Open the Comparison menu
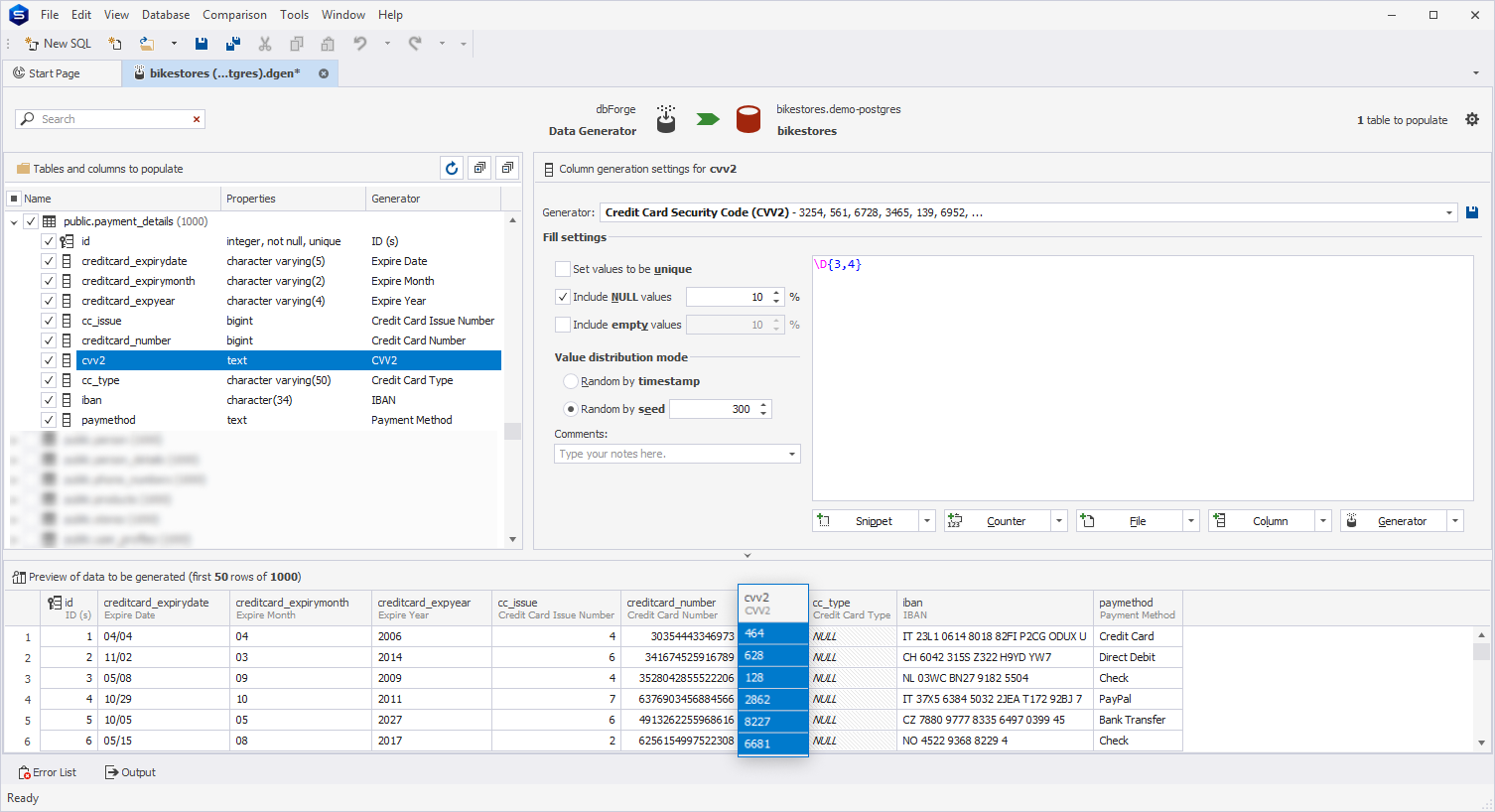 coord(234,15)
